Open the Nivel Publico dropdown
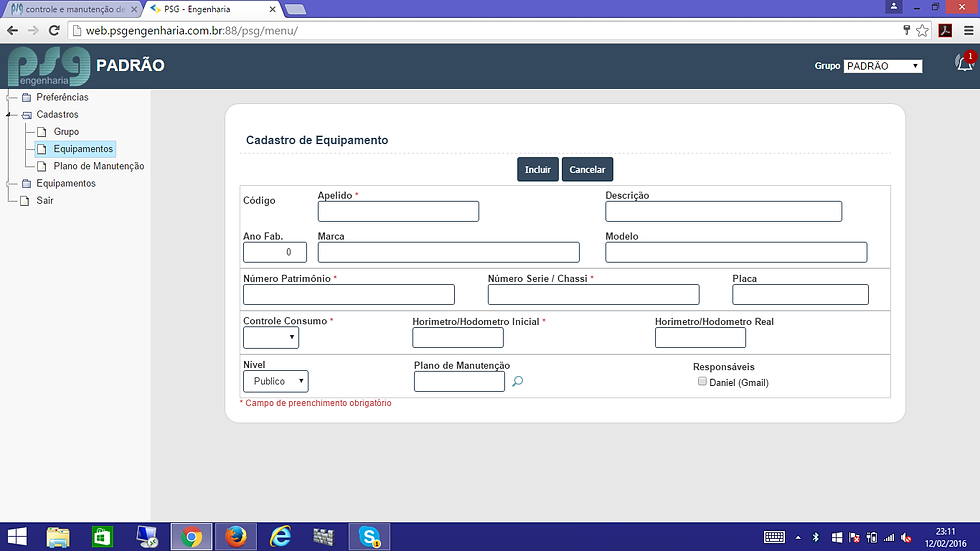The image size is (980, 551). (276, 381)
